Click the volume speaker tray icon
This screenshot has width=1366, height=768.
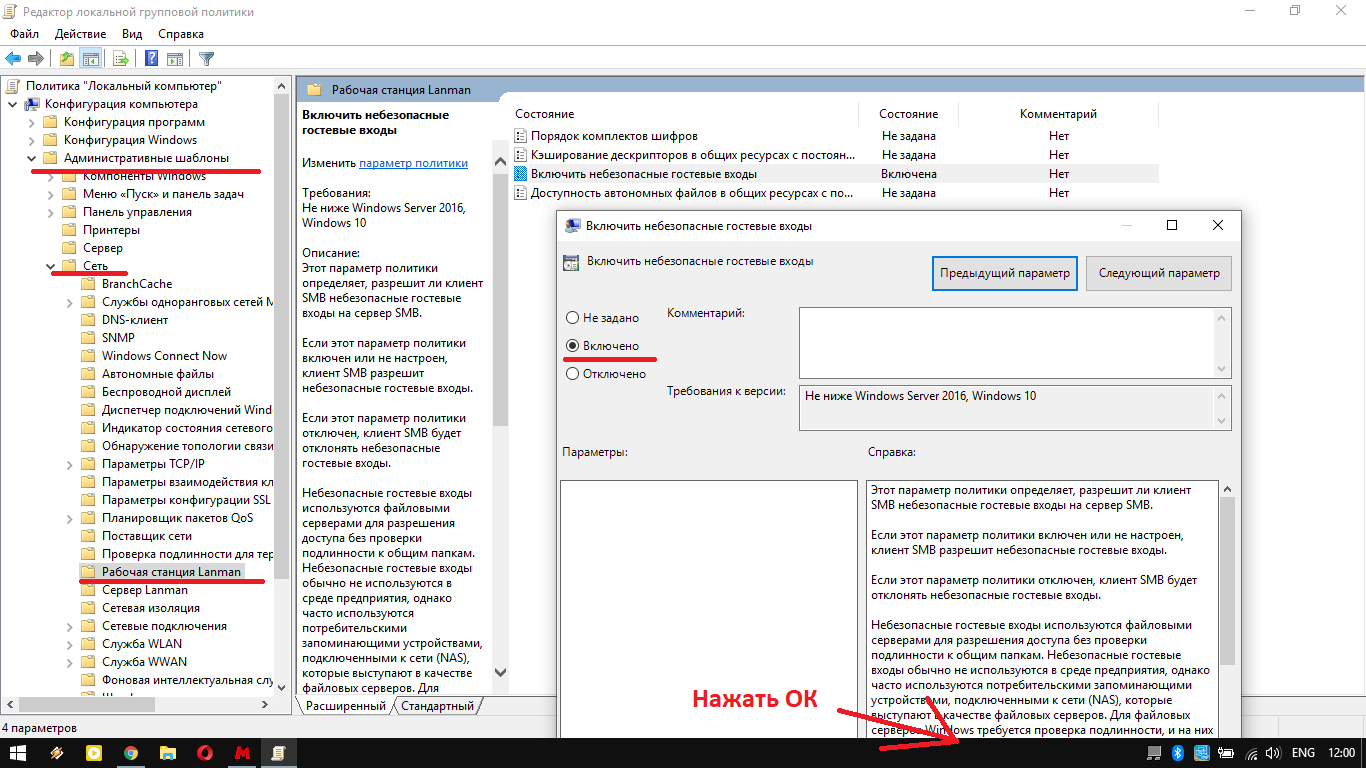click(x=1274, y=752)
